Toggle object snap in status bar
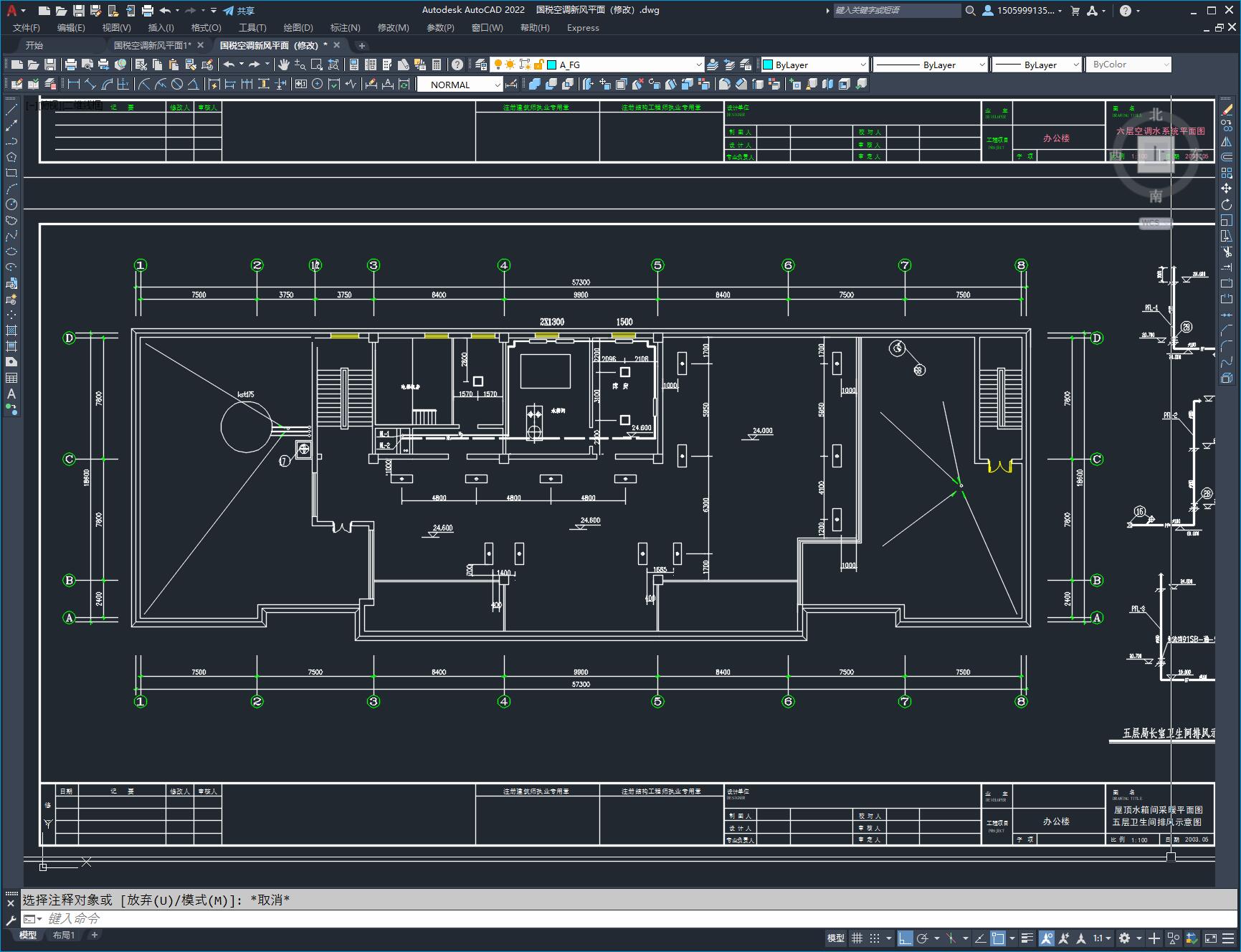 (x=998, y=938)
